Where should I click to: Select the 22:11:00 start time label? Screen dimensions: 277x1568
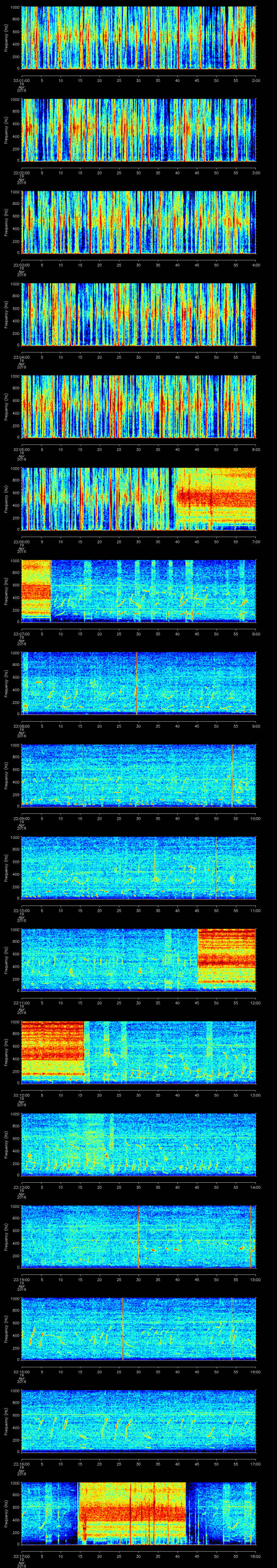coord(21,1003)
